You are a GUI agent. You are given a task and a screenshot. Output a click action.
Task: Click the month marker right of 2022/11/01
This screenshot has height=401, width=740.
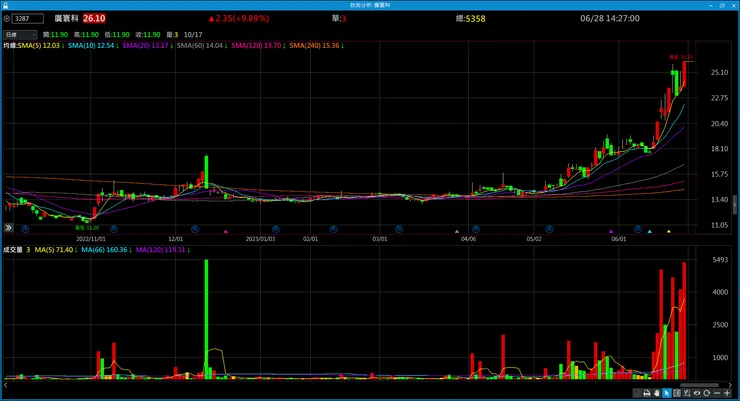[114, 229]
